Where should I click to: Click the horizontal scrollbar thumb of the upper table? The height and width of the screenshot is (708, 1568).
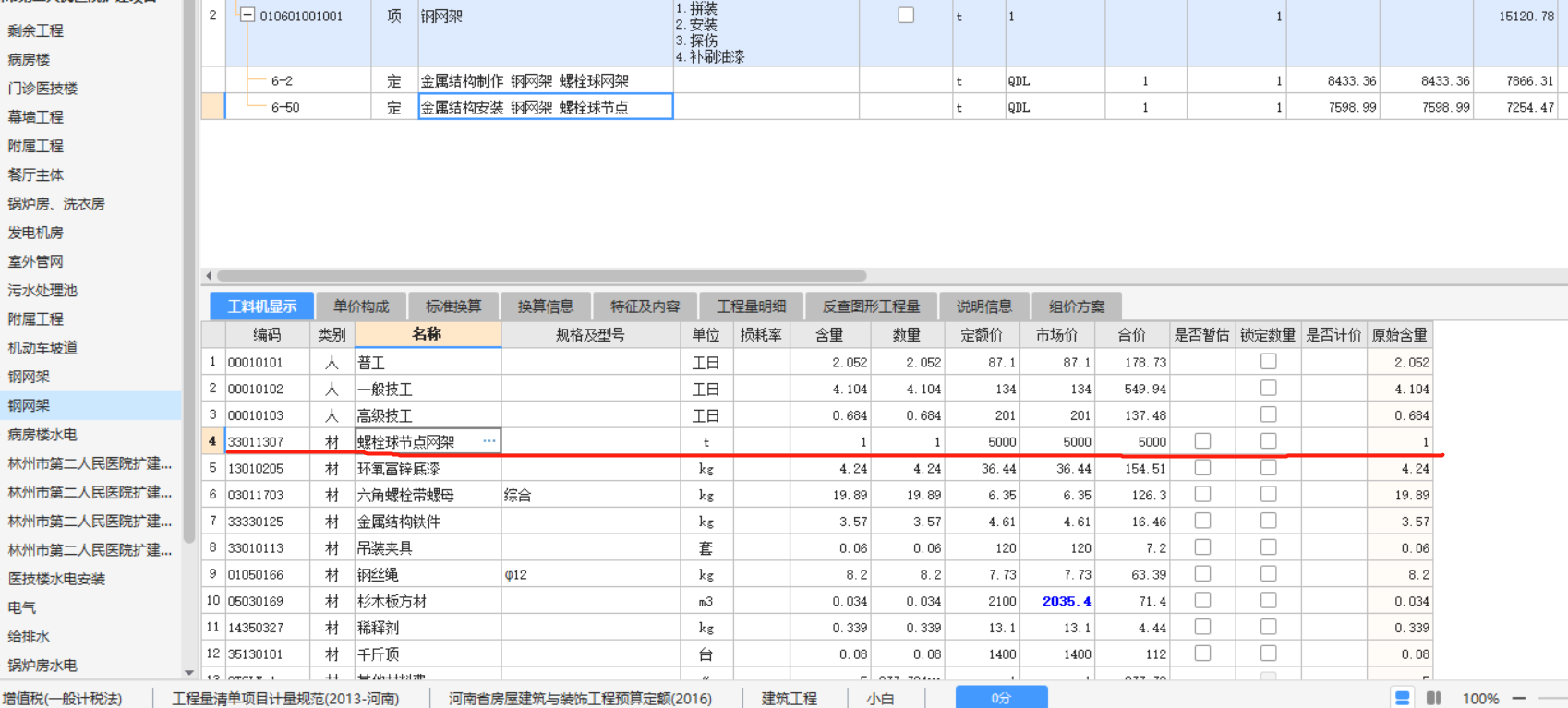pos(541,275)
